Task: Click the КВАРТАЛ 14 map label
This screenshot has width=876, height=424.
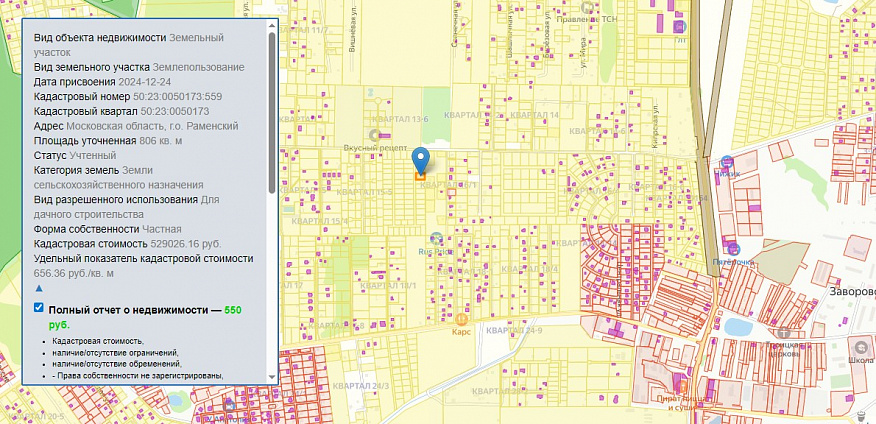Action: (x=535, y=115)
